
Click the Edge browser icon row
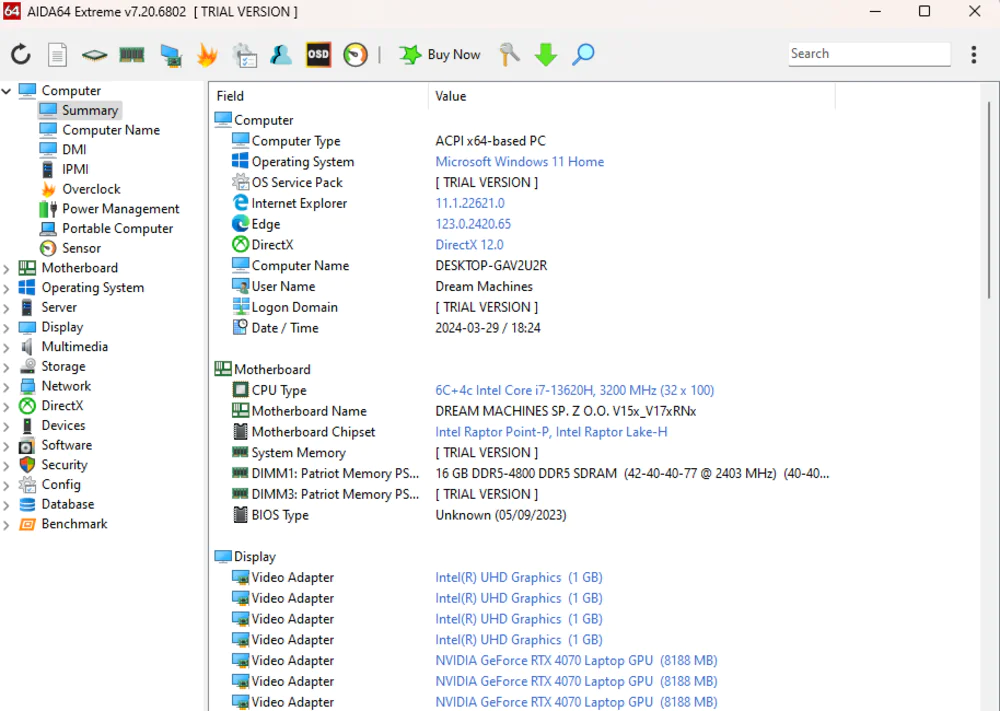240,224
